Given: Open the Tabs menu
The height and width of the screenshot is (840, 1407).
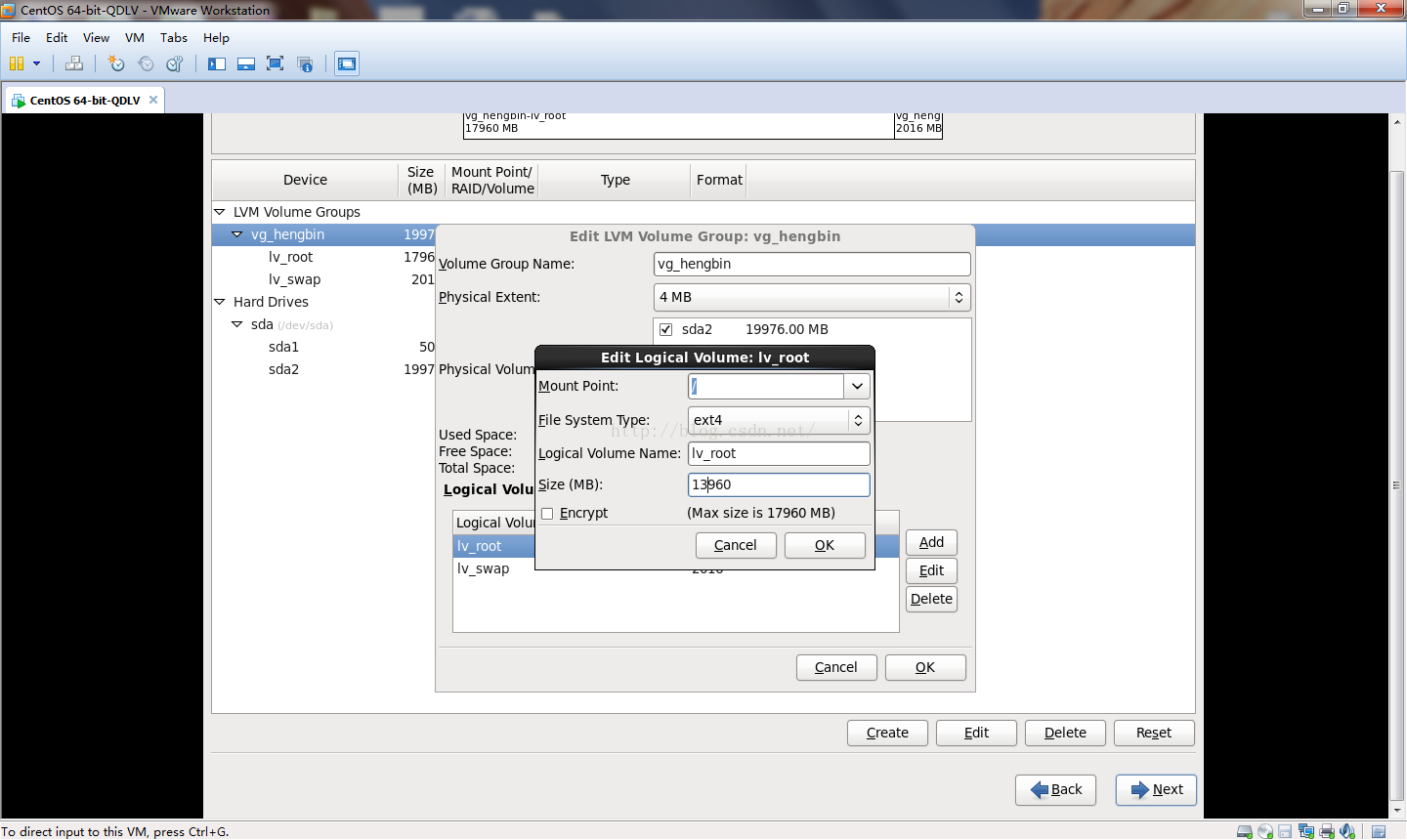Looking at the screenshot, I should click(x=174, y=37).
